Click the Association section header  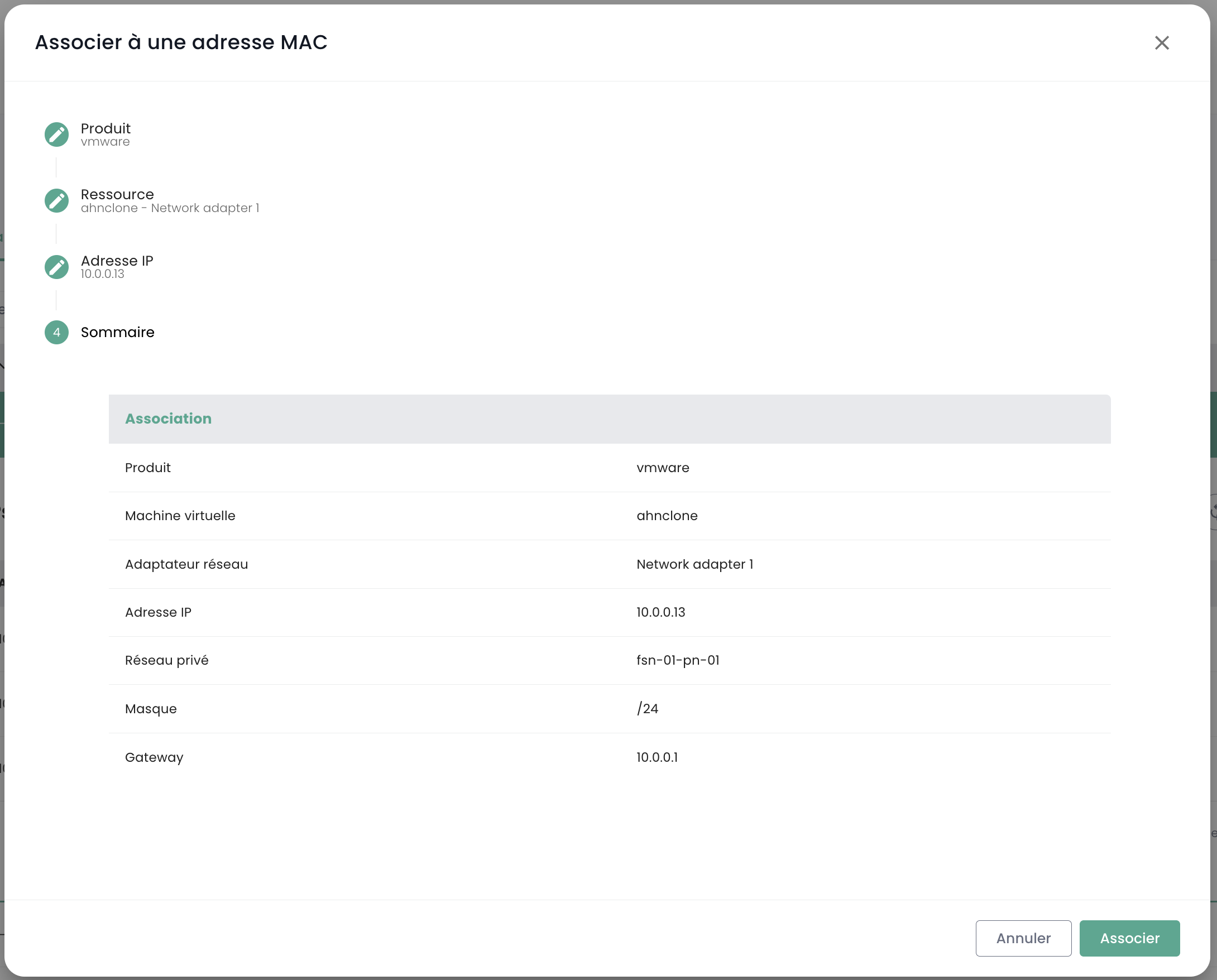pos(168,419)
